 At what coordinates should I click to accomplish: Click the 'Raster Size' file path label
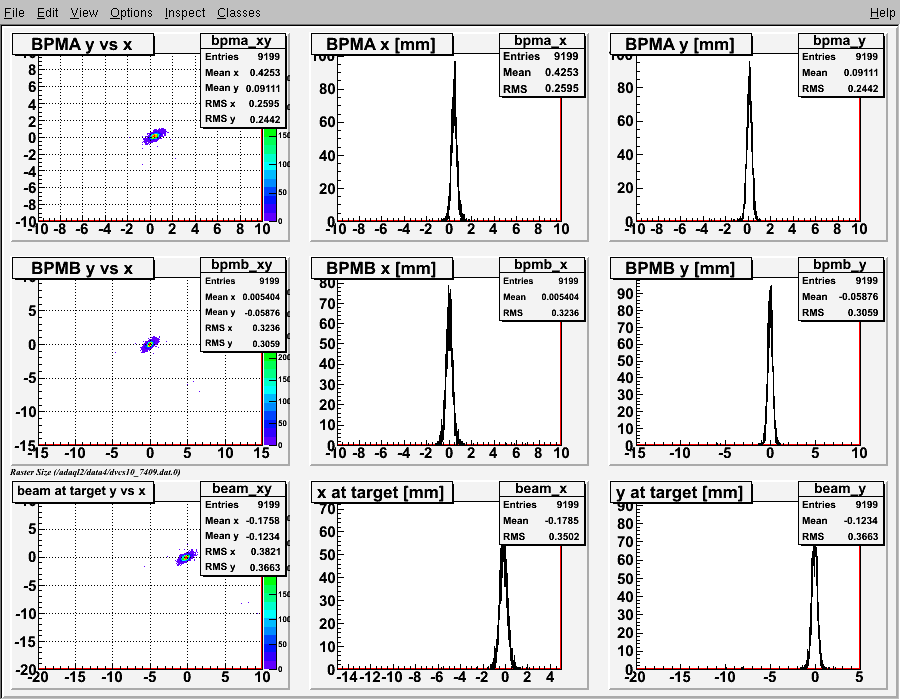(x=95, y=472)
